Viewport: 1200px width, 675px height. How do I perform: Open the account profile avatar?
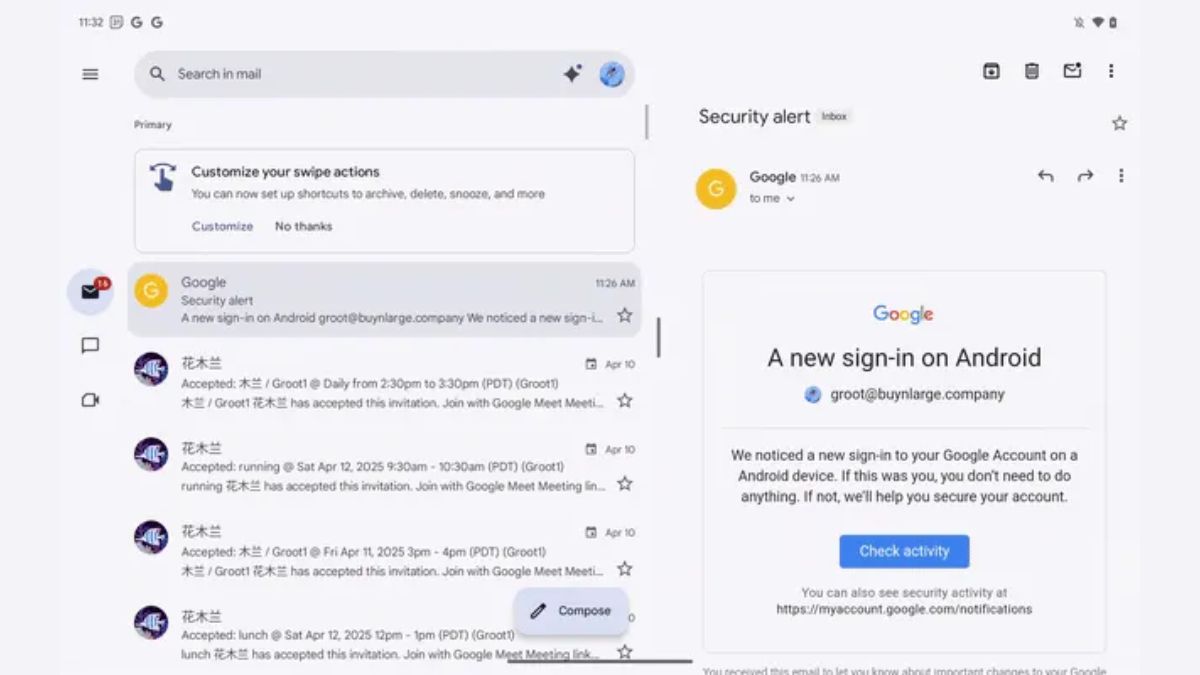coord(612,74)
